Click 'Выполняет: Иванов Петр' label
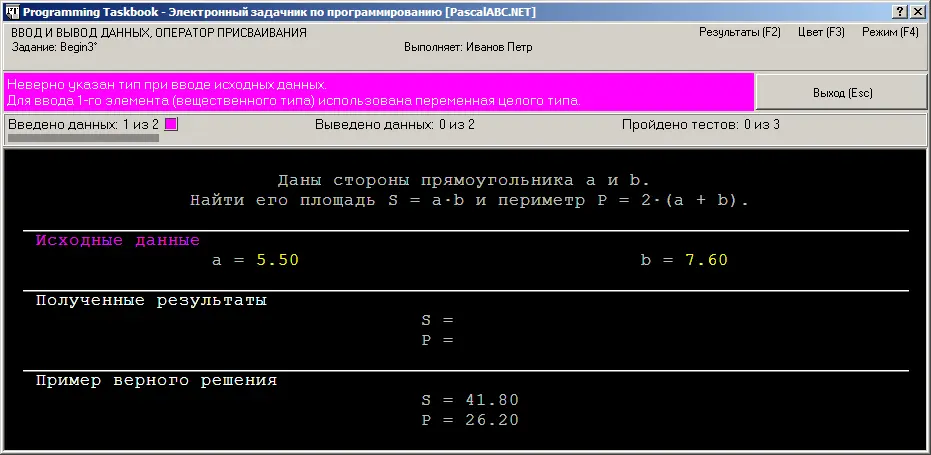This screenshot has height=455, width=931. (x=468, y=47)
